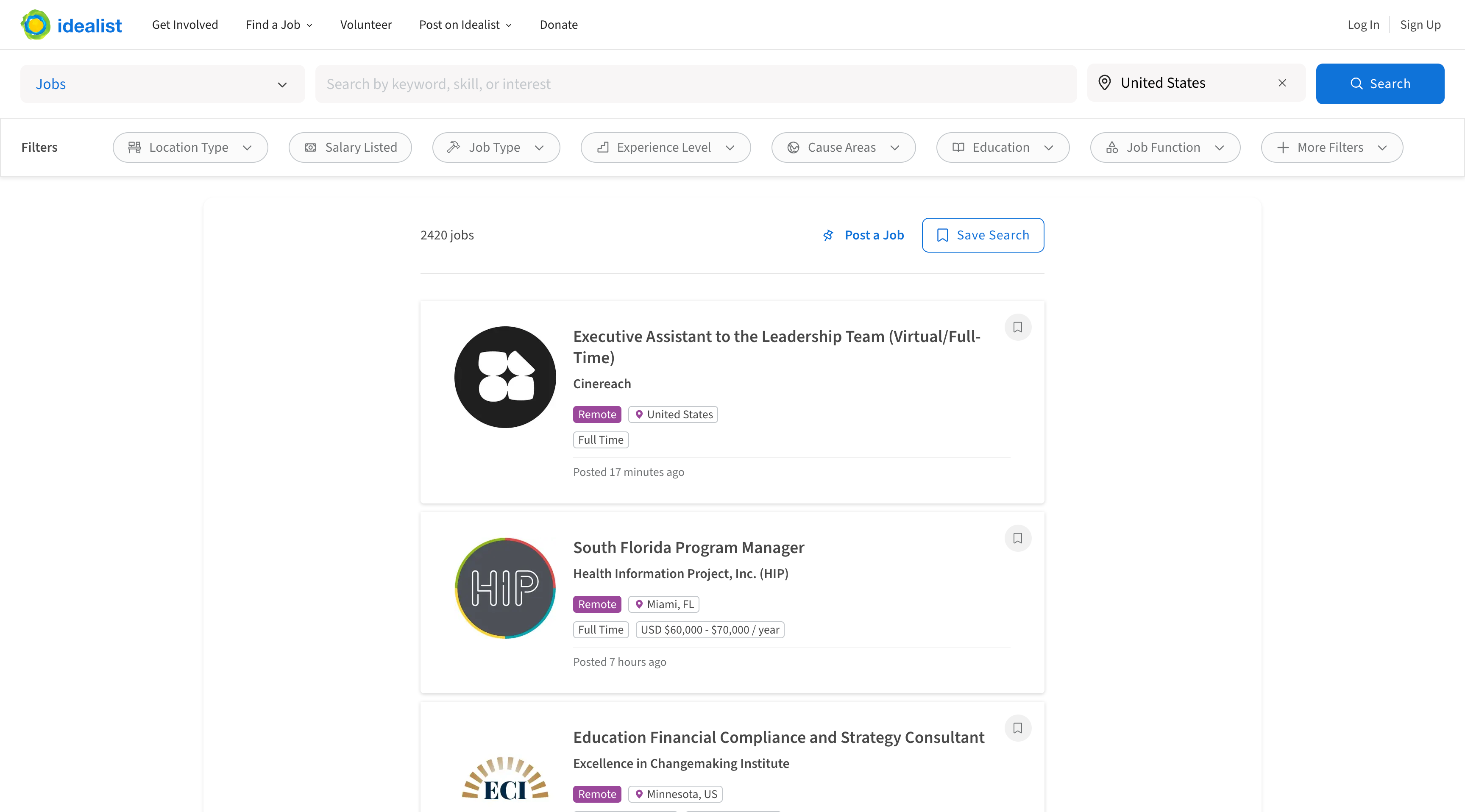Screen dimensions: 1465x812
Task: Expand the Cause Areas filter chevron
Action: [x=894, y=147]
